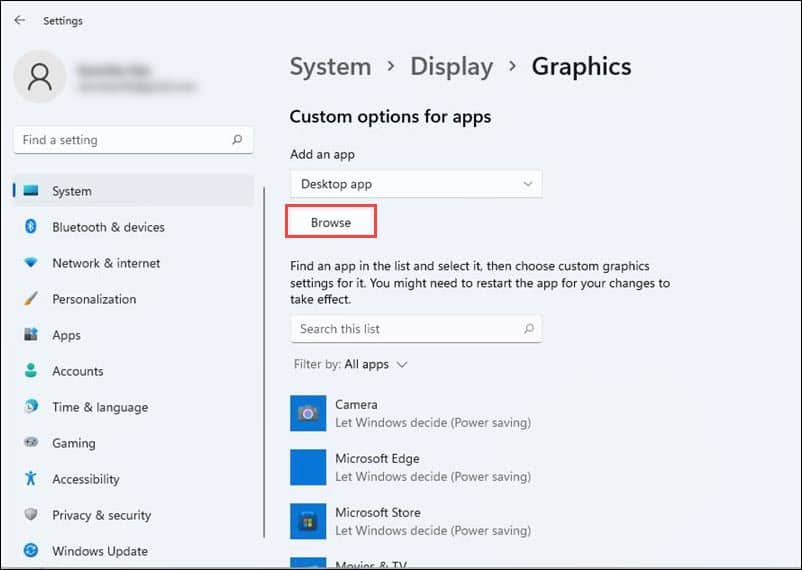Image resolution: width=802 pixels, height=570 pixels.
Task: Go to Display in the breadcrumb
Action: 451,67
